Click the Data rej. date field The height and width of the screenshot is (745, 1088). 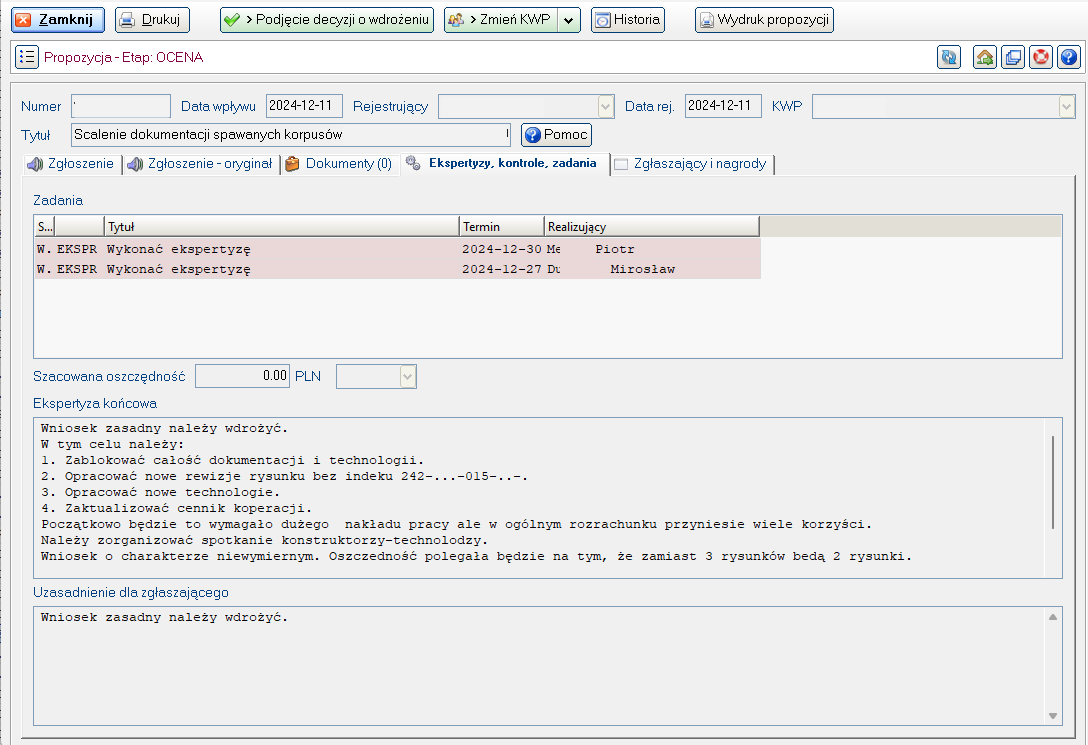(x=723, y=106)
